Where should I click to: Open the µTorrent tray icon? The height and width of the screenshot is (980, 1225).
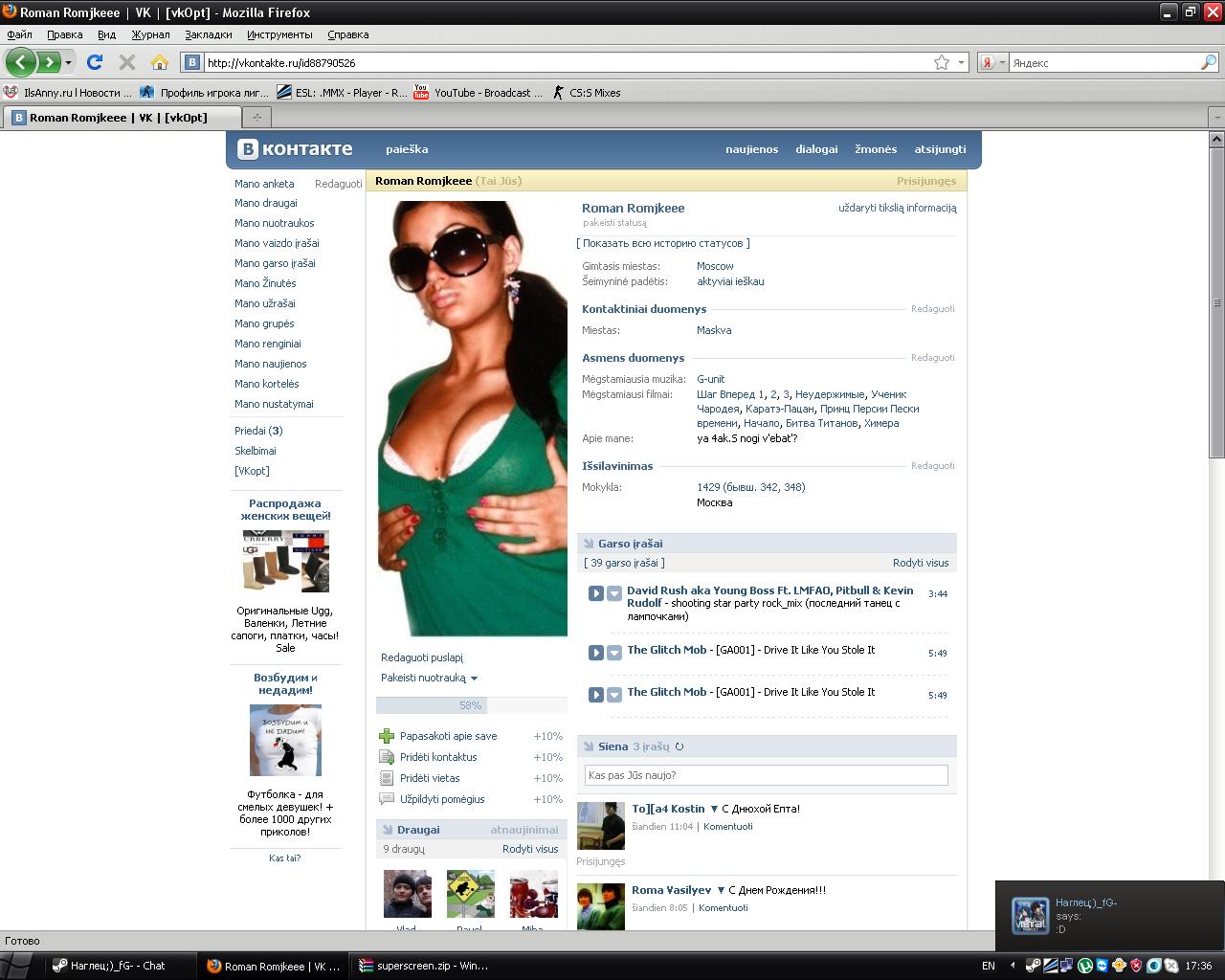[x=1085, y=966]
